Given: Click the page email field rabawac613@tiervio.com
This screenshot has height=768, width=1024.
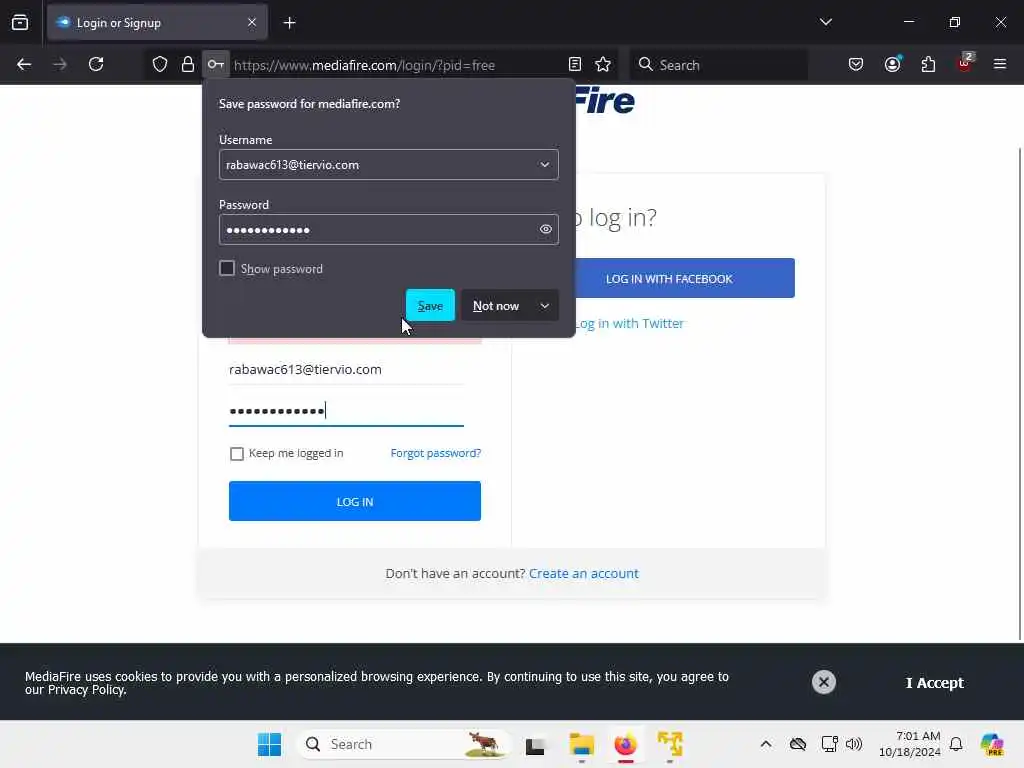Looking at the screenshot, I should tap(346, 370).
